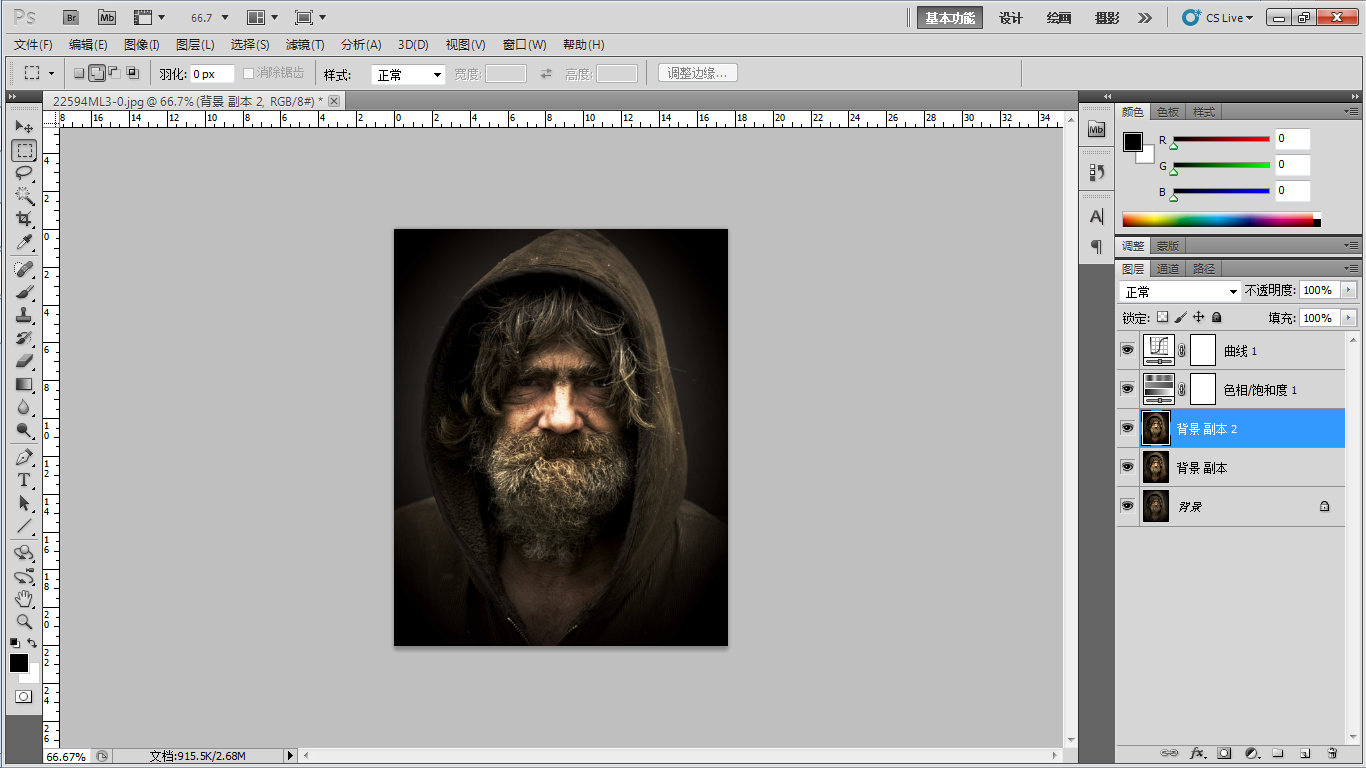Screen dimensions: 1366x768
Task: Launch Mini Bridge from top bar
Action: coord(107,17)
